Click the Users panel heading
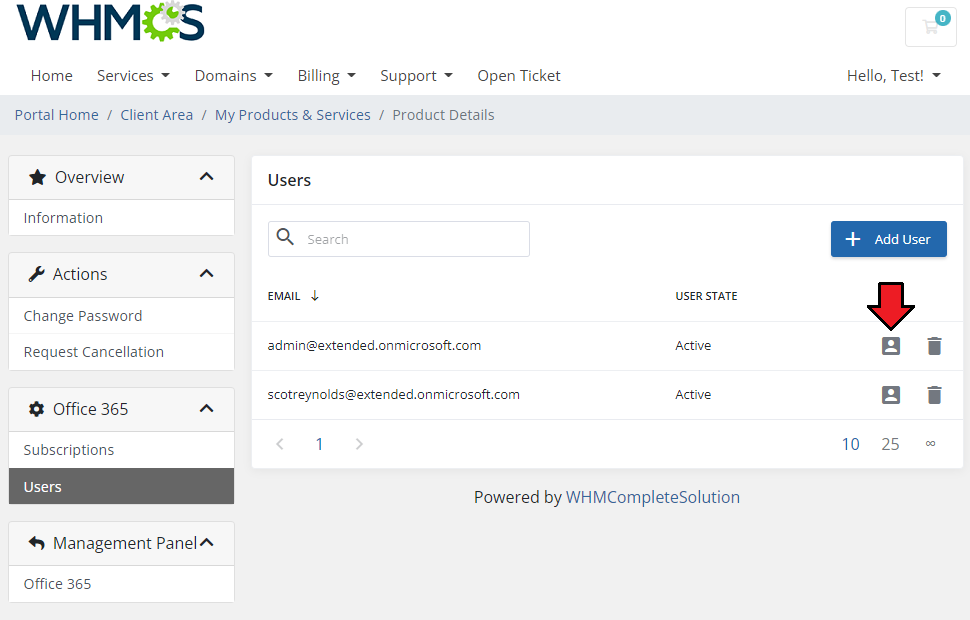 (x=289, y=180)
